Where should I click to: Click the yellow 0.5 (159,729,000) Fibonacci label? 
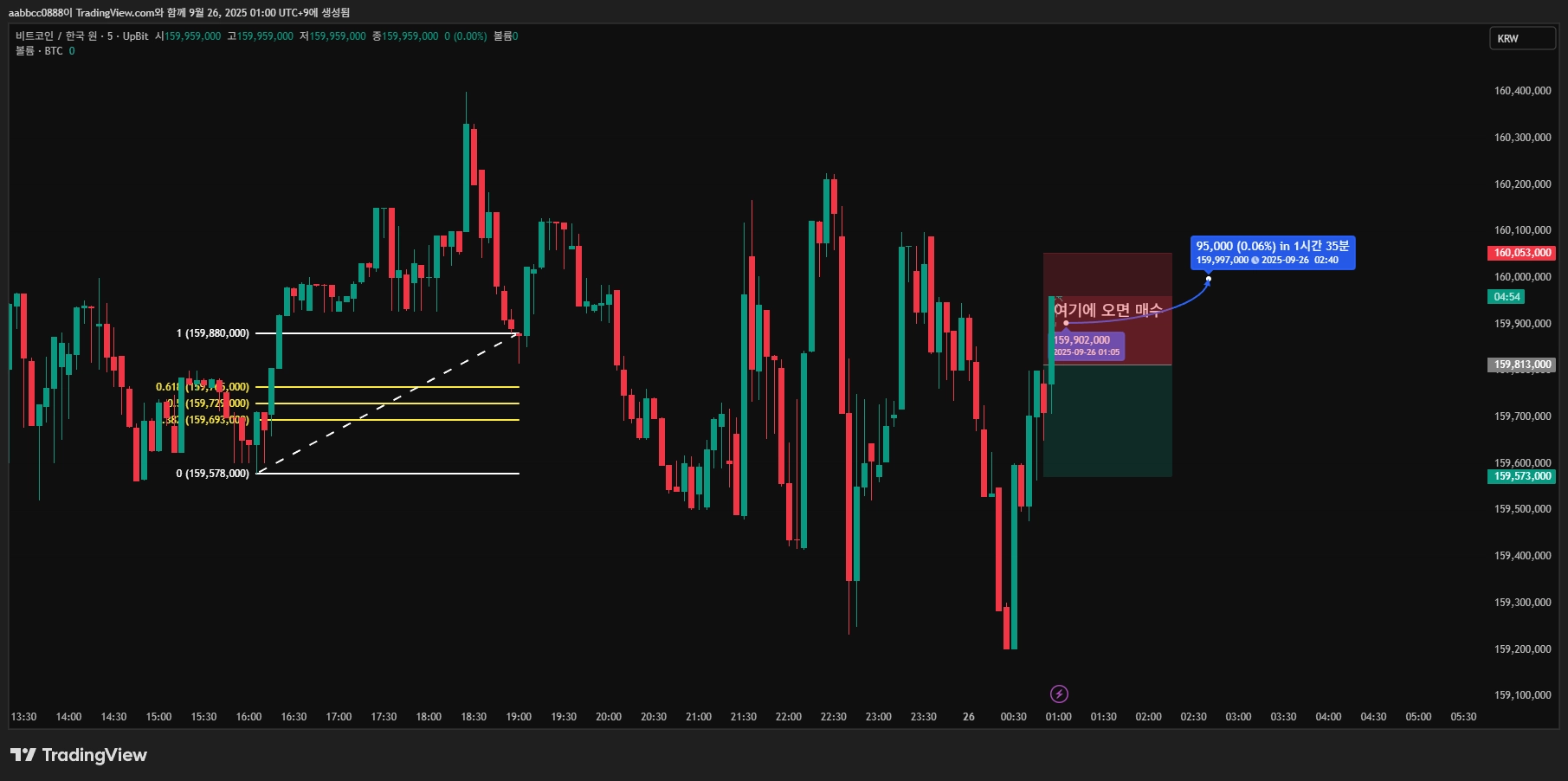coord(208,403)
